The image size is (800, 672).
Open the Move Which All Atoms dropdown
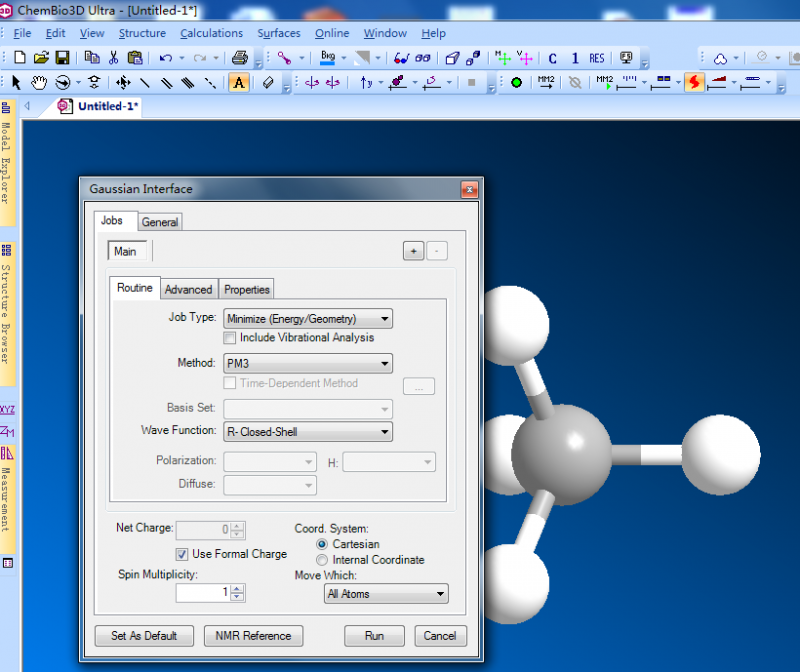(x=386, y=594)
